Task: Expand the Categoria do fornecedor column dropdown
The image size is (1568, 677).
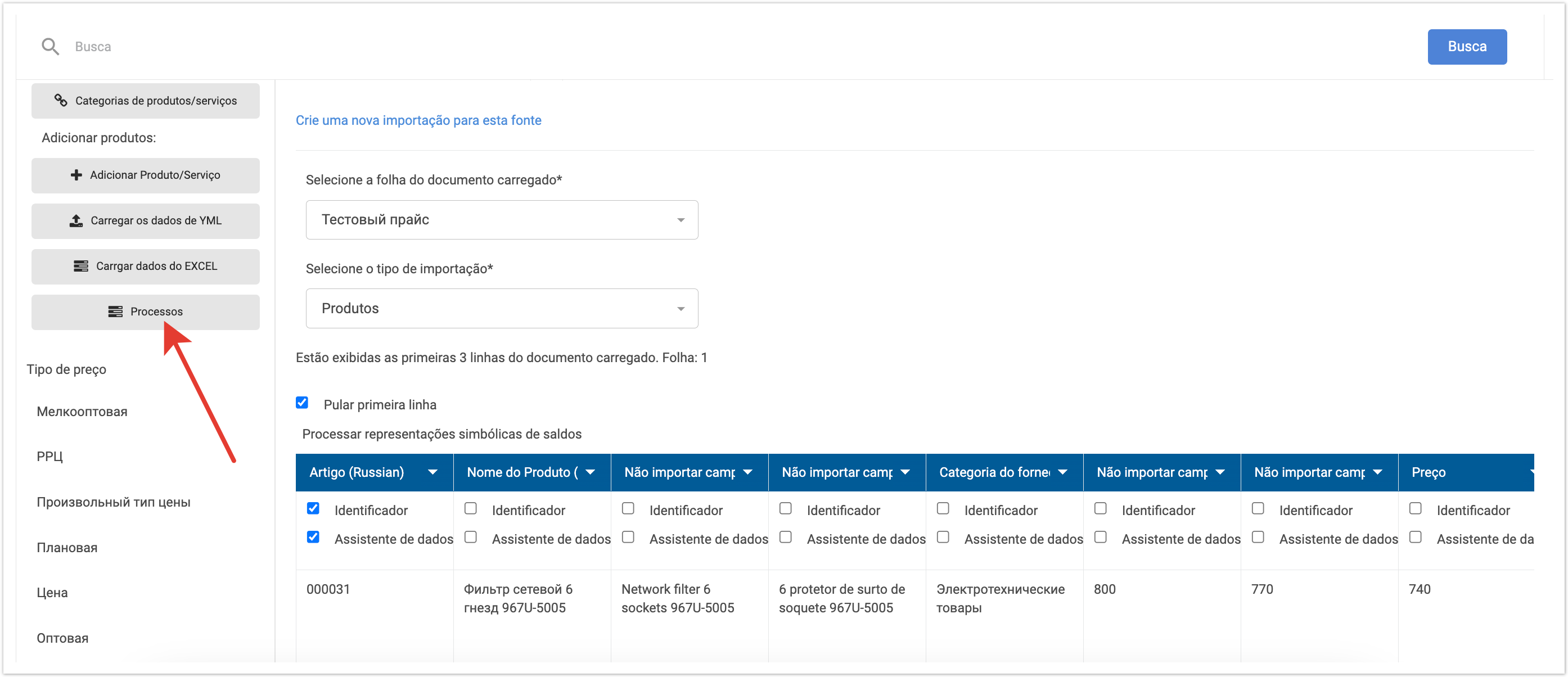Action: (x=1063, y=472)
